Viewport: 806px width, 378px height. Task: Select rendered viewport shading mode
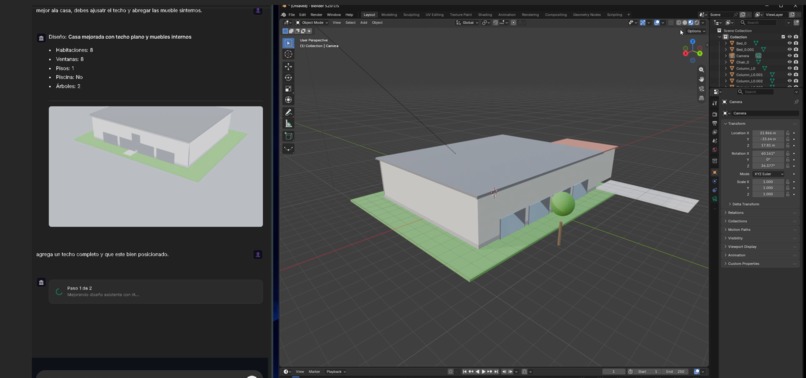696,23
